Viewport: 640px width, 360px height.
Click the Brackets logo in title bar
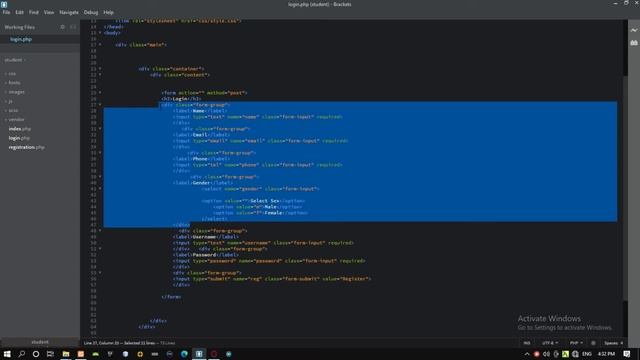coord(4,4)
